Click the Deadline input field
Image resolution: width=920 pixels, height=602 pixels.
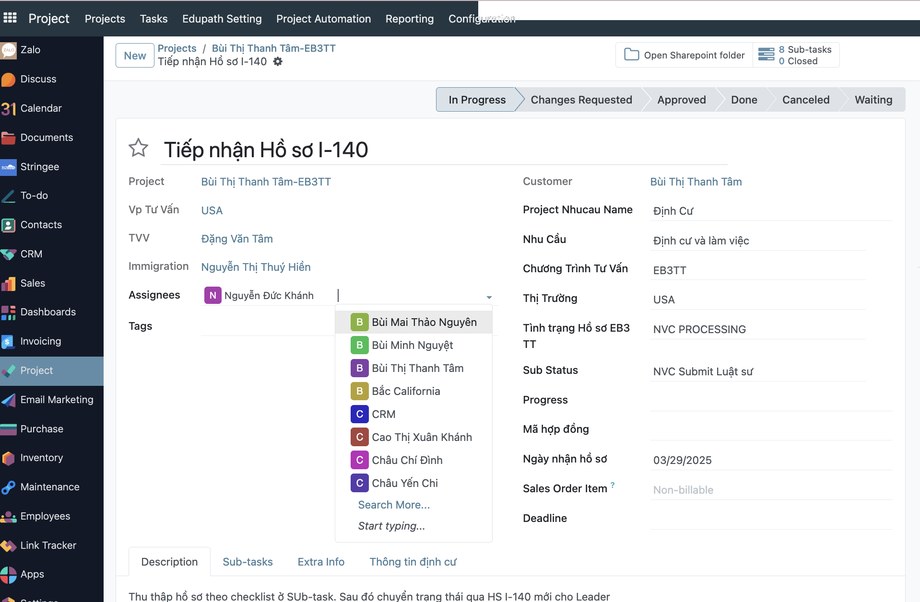[x=771, y=519]
